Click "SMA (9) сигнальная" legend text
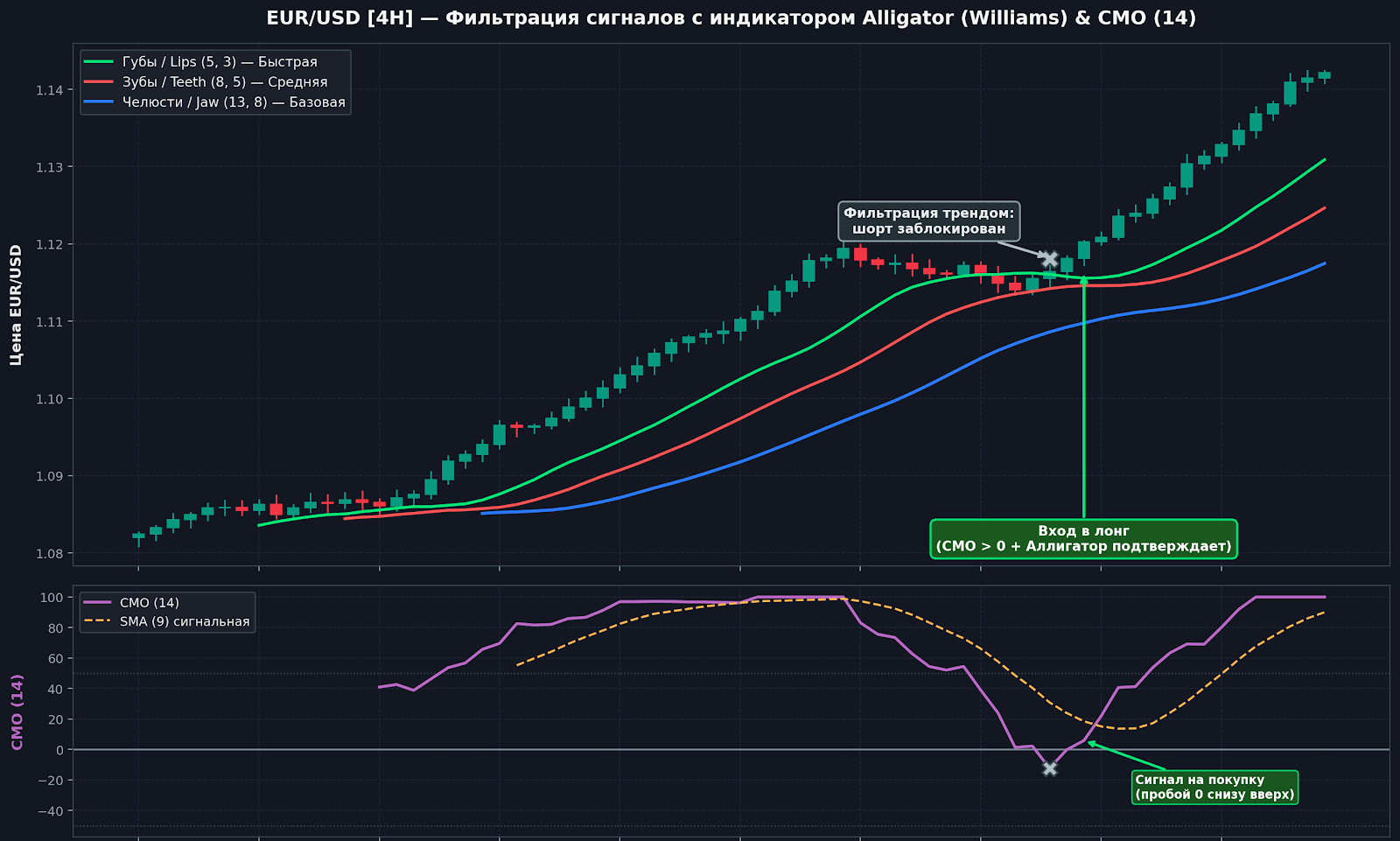This screenshot has width=1400, height=841. (x=185, y=622)
